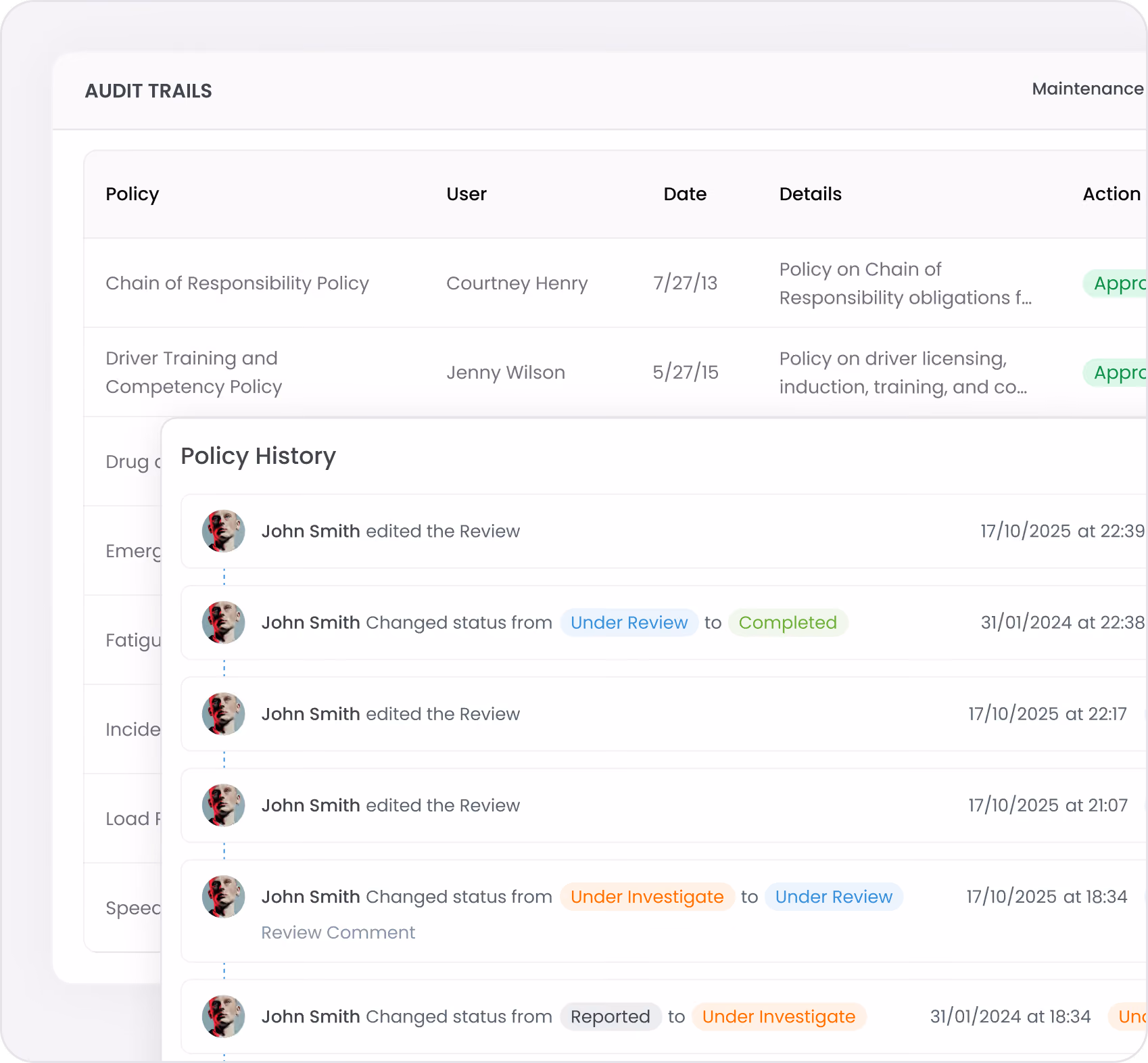Sort by the Date column header
This screenshot has width=1148, height=1063.
coord(685,194)
